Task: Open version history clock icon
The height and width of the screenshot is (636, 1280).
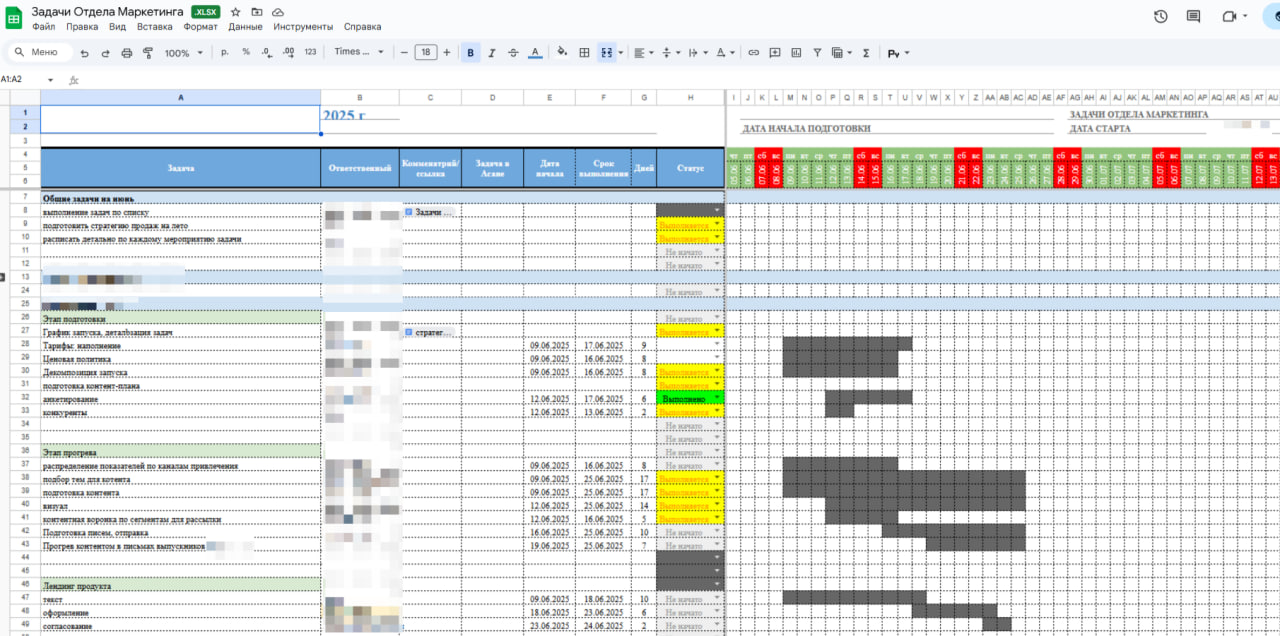Action: pos(1161,17)
